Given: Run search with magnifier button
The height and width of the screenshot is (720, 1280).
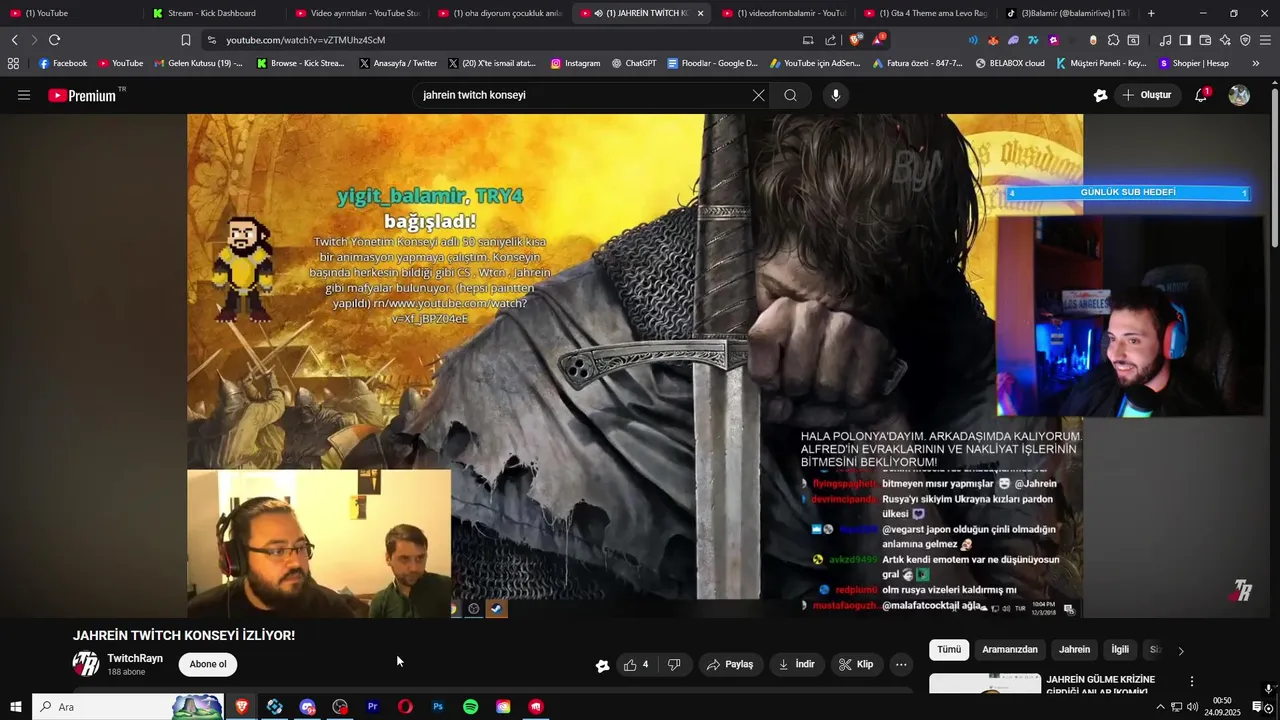Looking at the screenshot, I should pos(791,95).
